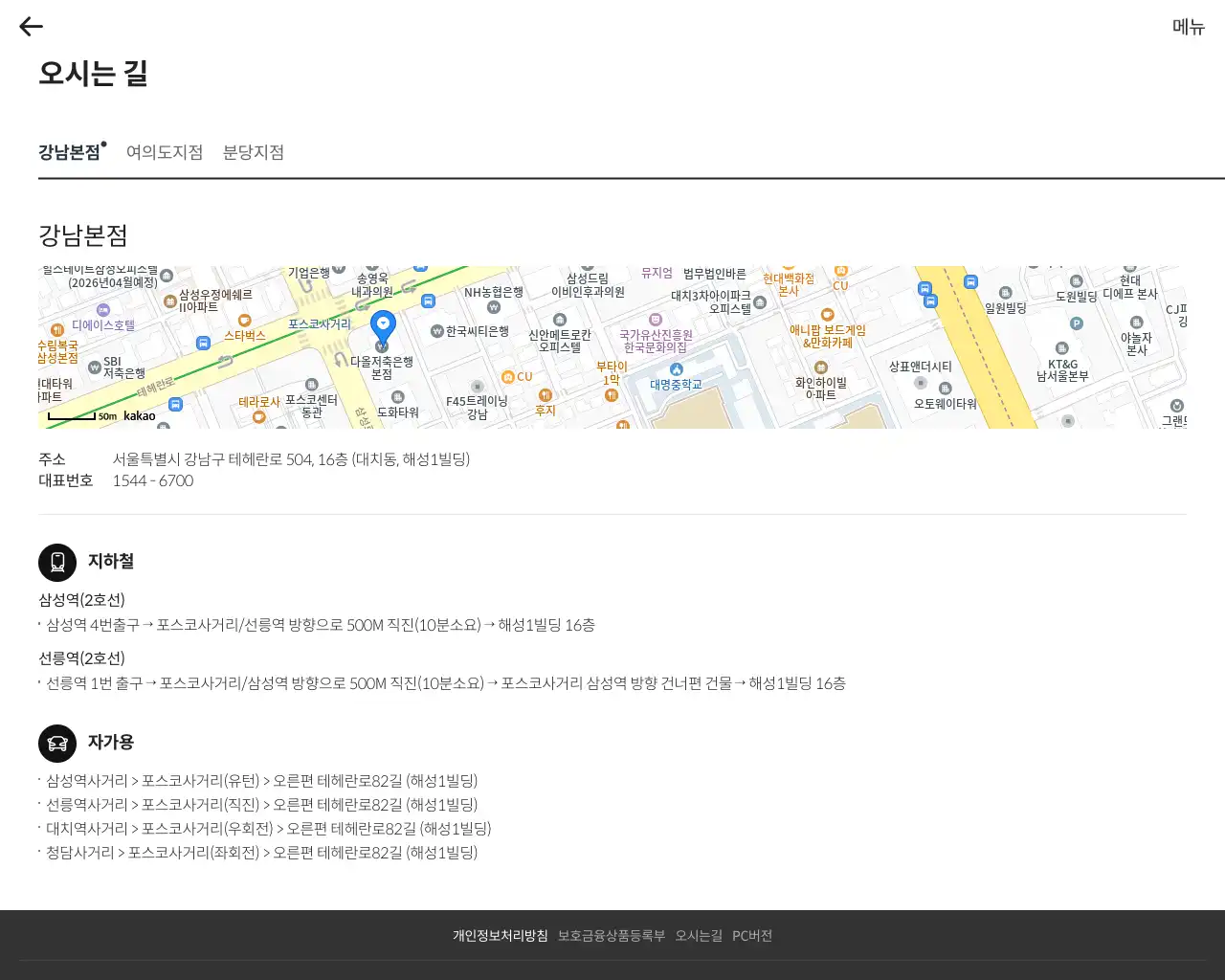Click 다올저축은행 본점 label on map
The width and height of the screenshot is (1225, 980).
coord(382,368)
